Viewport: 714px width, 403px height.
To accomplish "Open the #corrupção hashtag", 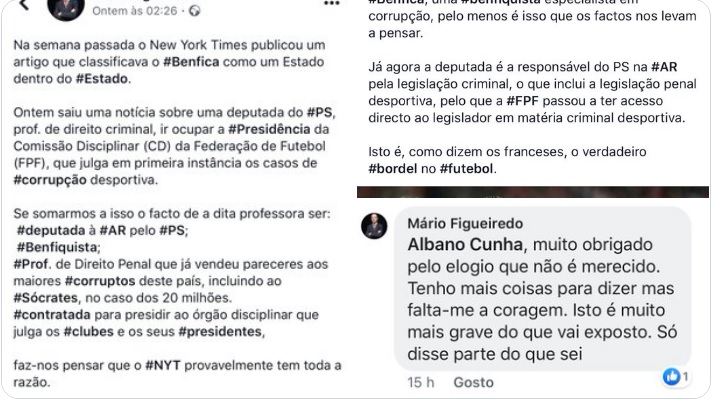I will (50, 180).
